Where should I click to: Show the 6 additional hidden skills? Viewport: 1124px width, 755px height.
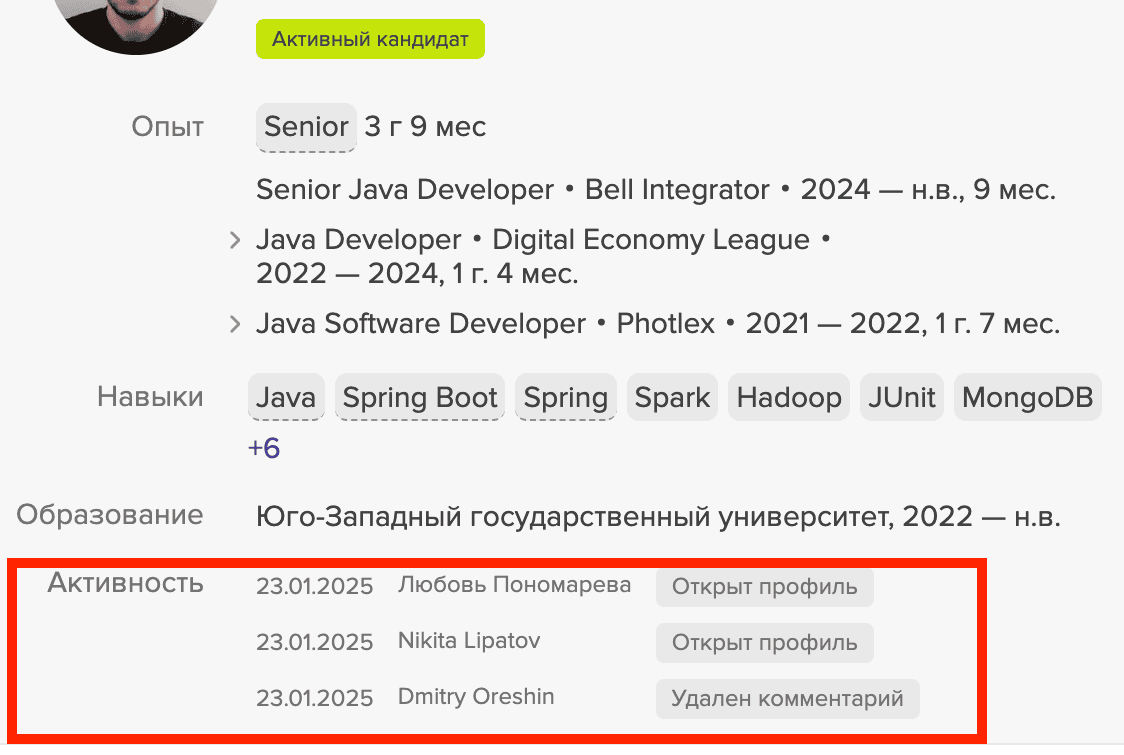(264, 448)
